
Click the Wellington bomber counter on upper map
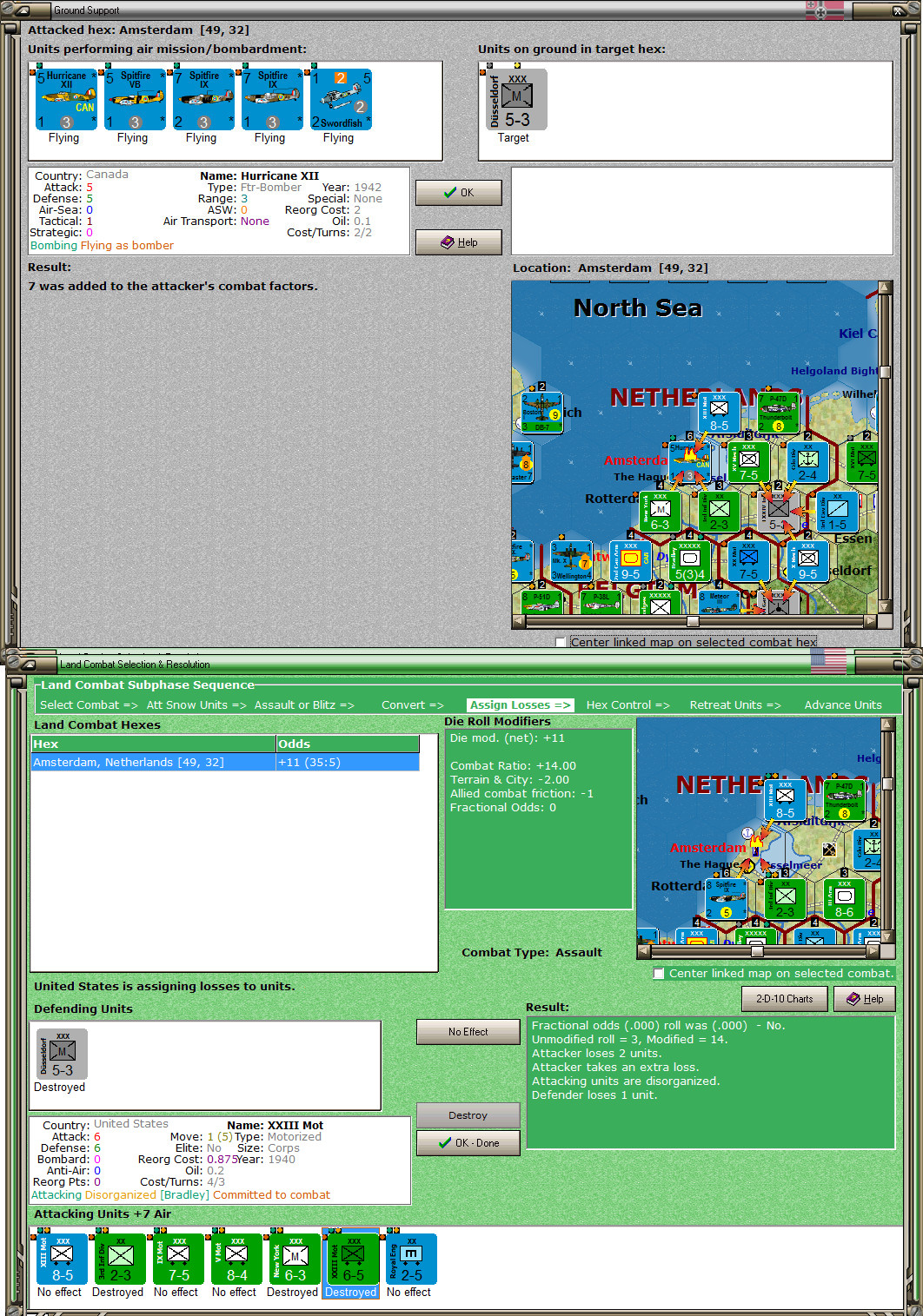(572, 561)
